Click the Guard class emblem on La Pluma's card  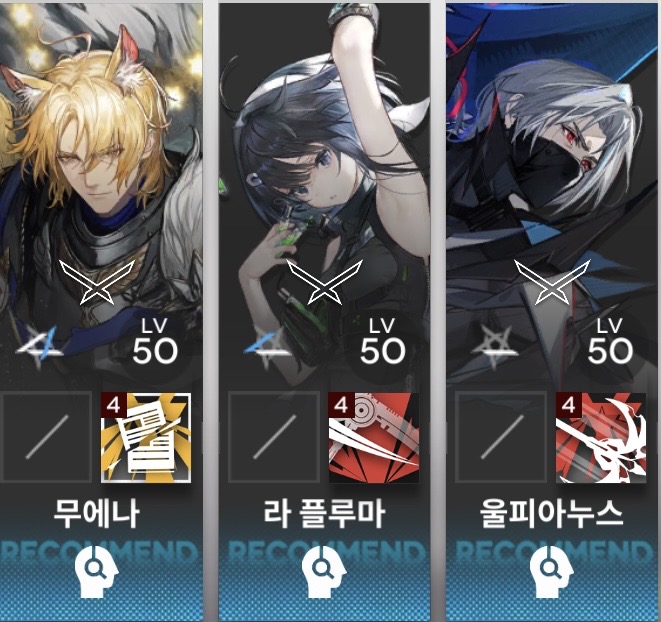click(x=325, y=281)
